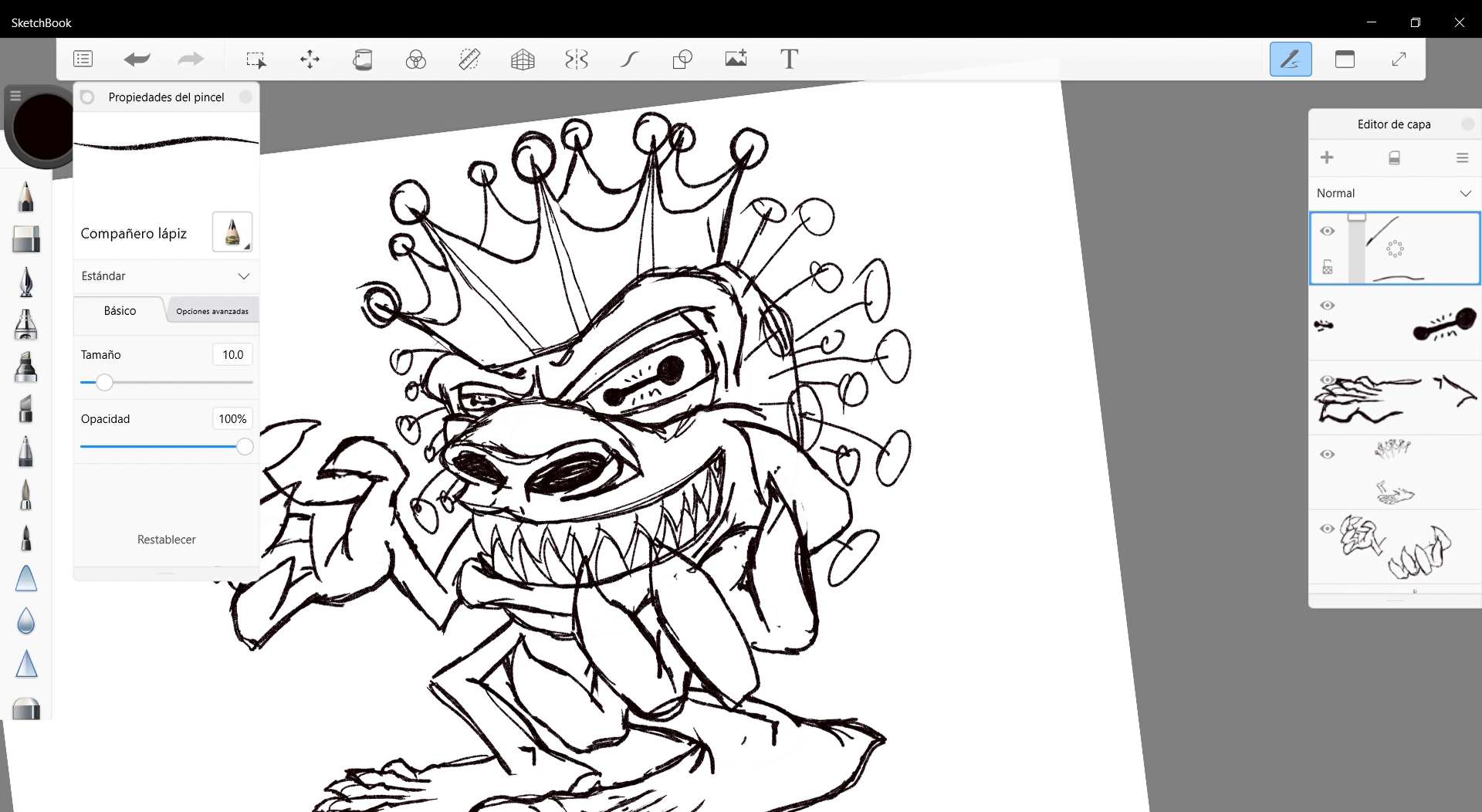The width and height of the screenshot is (1482, 812).
Task: Open the Symmetry tool
Action: tap(576, 59)
